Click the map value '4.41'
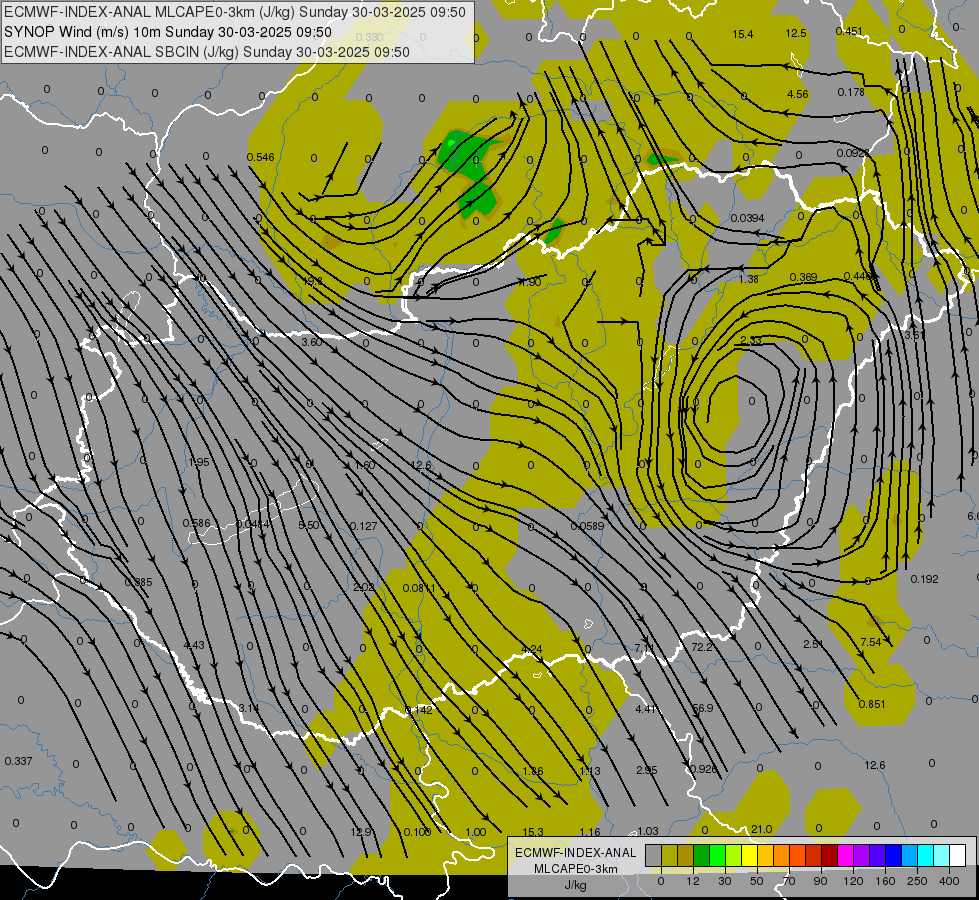The width and height of the screenshot is (979, 900). pos(646,709)
